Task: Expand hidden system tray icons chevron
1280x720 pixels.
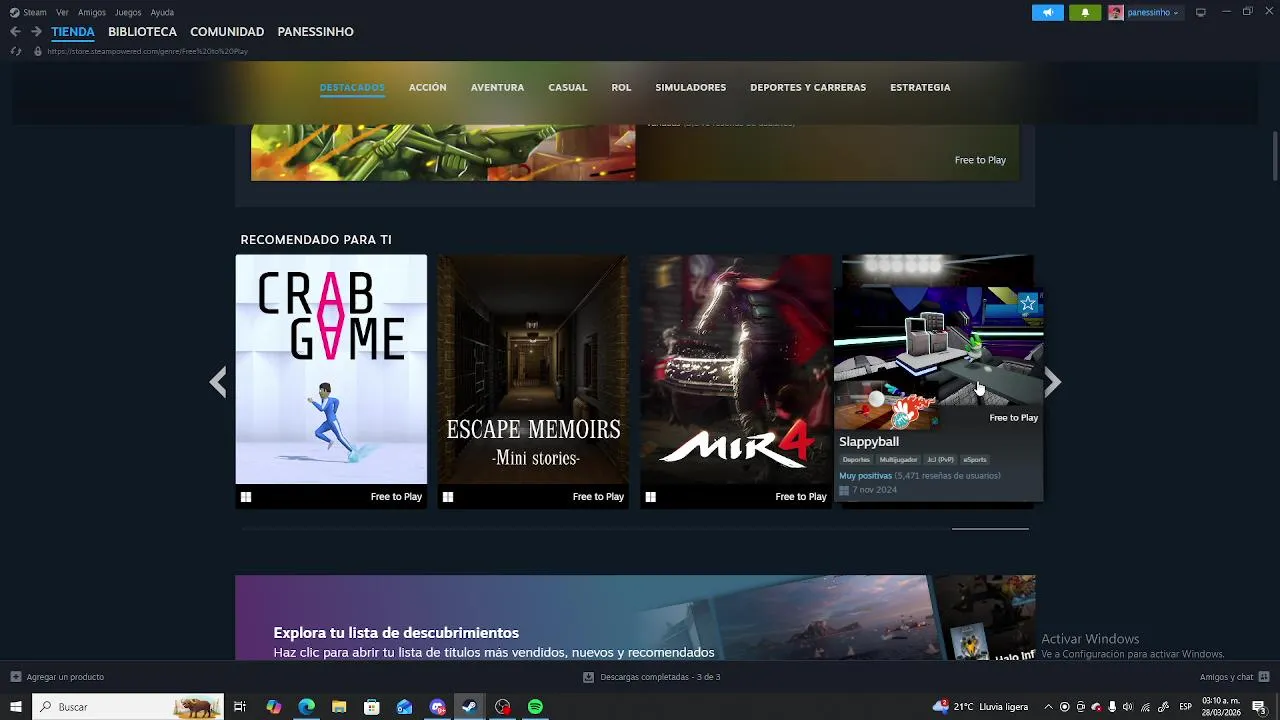Action: click(1048, 707)
